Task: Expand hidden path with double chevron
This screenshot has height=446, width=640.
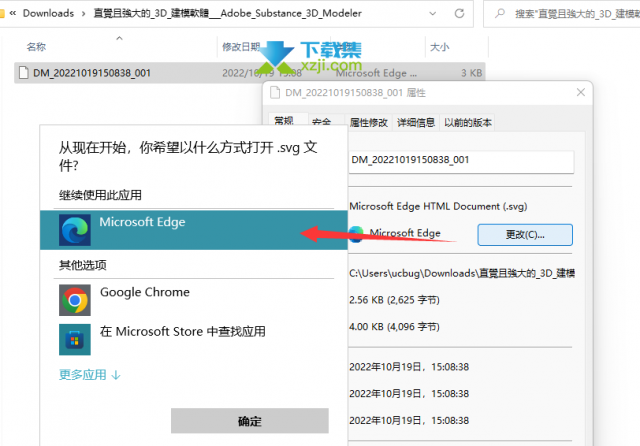Action: [x=13, y=13]
